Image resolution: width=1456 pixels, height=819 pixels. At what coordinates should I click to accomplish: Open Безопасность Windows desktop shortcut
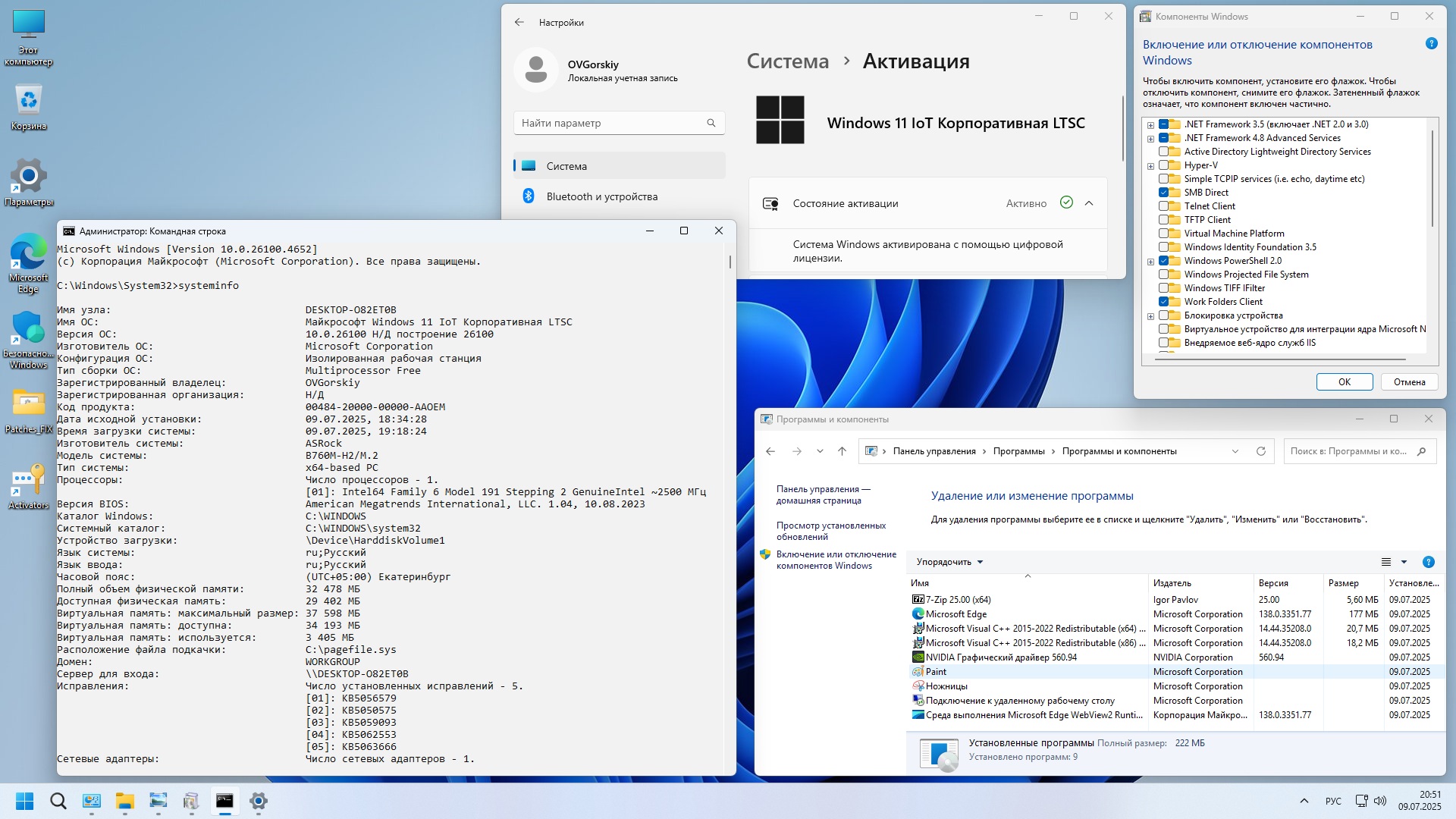tap(29, 340)
